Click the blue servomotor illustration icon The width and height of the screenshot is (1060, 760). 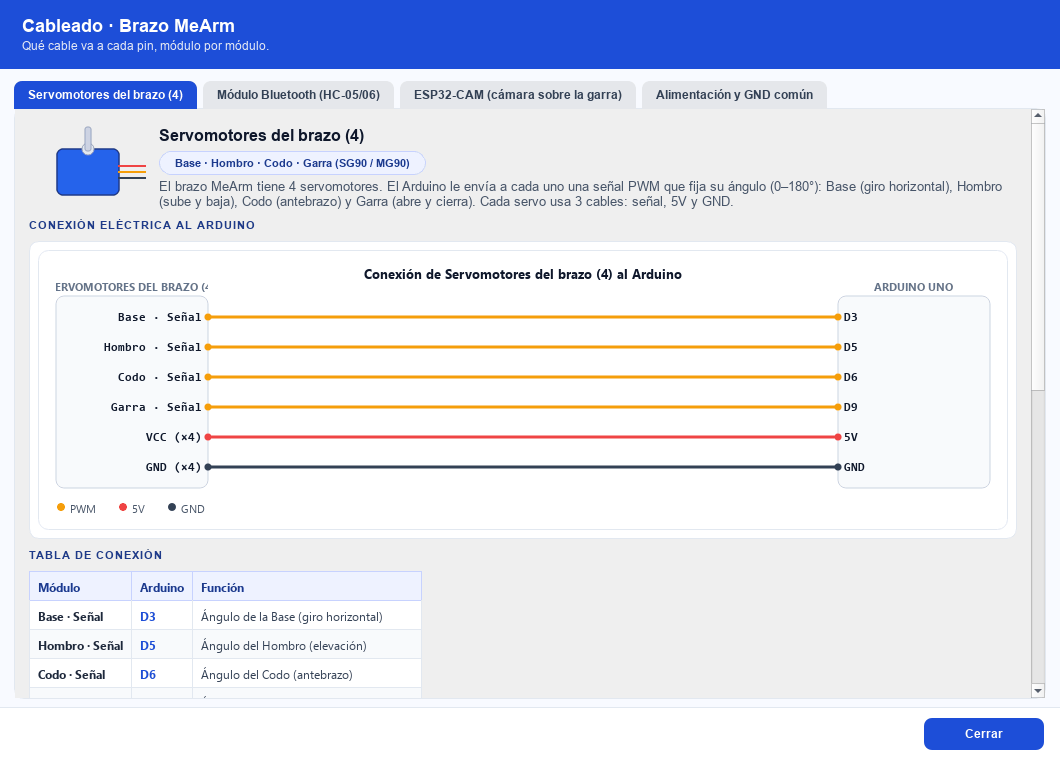coord(101,162)
